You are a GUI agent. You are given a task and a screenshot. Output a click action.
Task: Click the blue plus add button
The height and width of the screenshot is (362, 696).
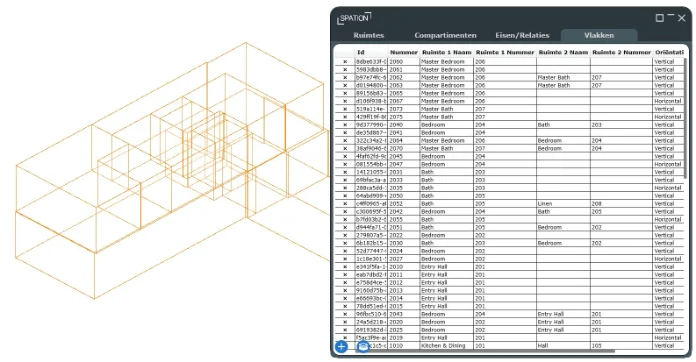pyautogui.click(x=341, y=346)
